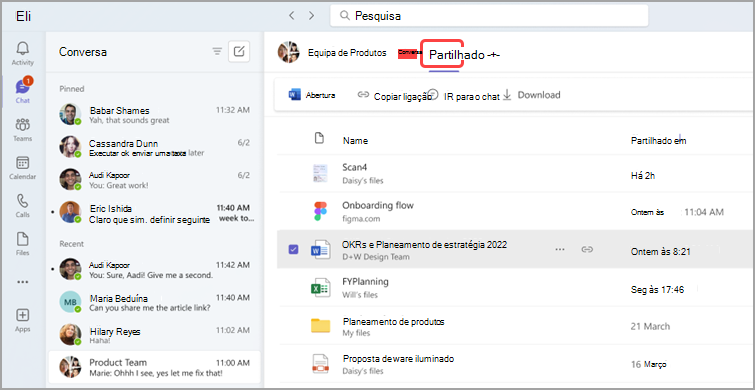Open chat with Cassandra Dunn
This screenshot has height=390, width=755.
point(155,147)
